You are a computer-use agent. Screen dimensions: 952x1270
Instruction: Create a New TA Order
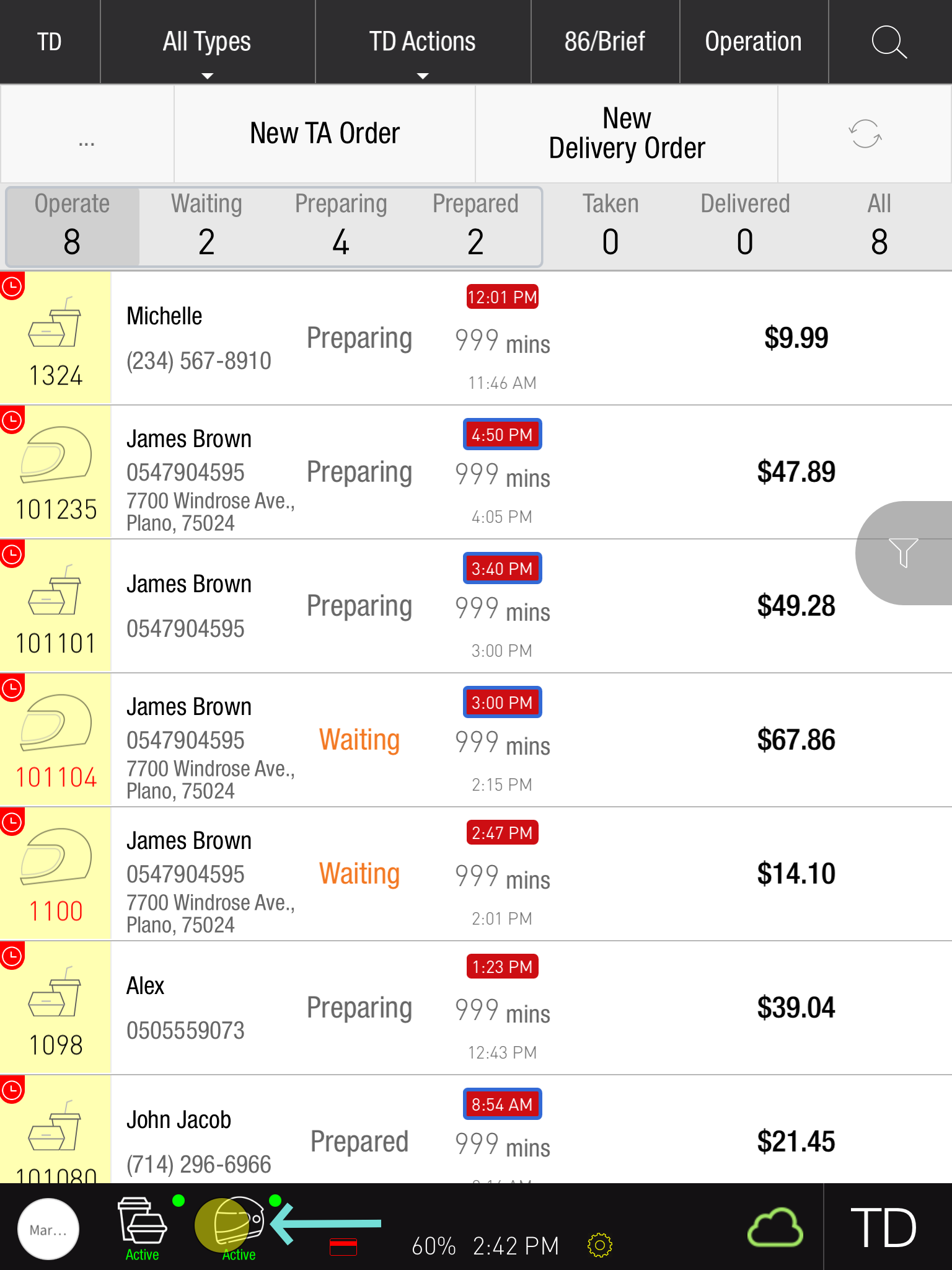[x=325, y=134]
